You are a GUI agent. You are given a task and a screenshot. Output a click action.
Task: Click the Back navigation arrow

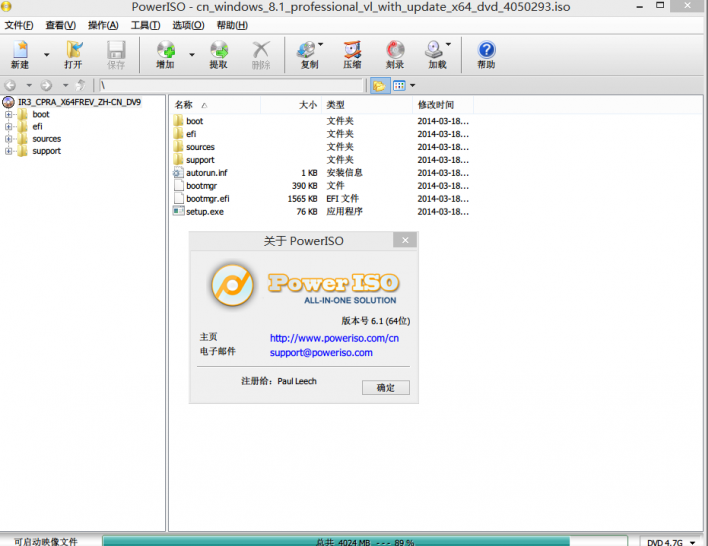click(x=10, y=85)
